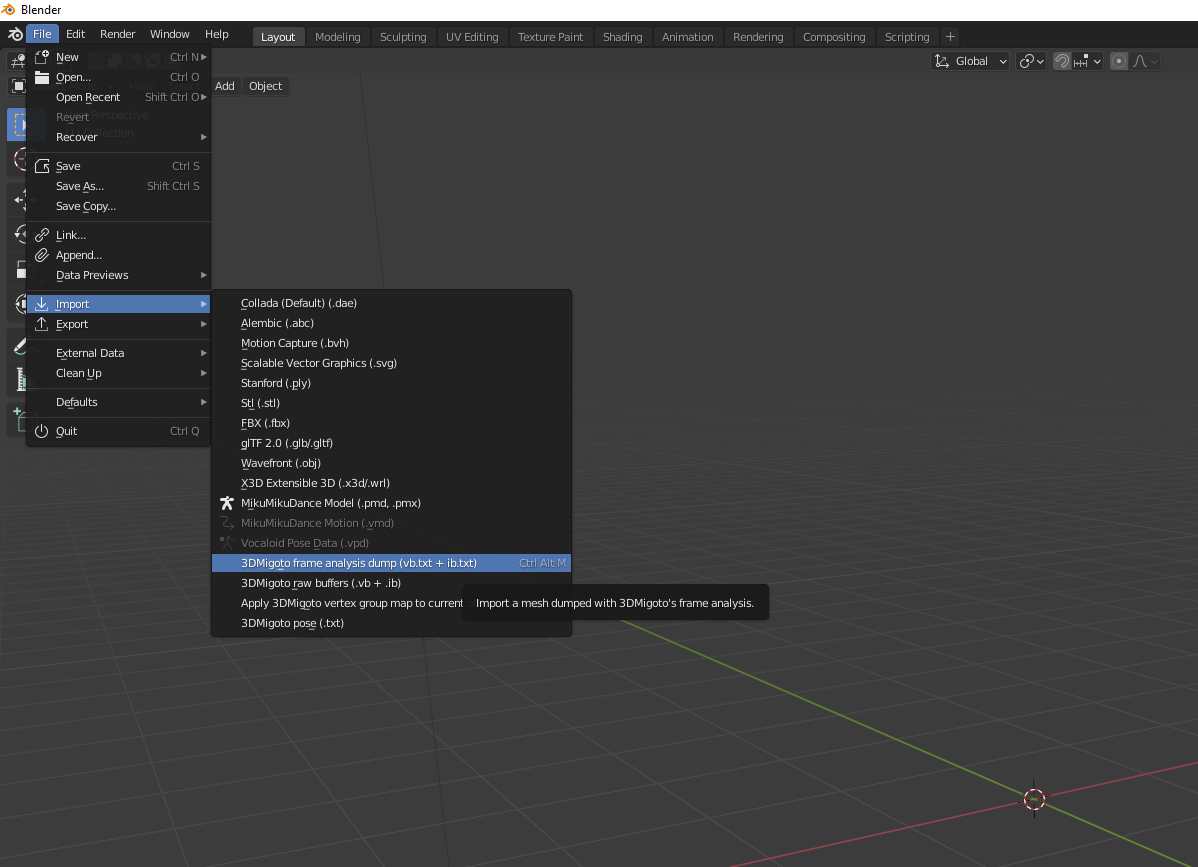Switch to the Modeling workspace tab

click(x=337, y=37)
